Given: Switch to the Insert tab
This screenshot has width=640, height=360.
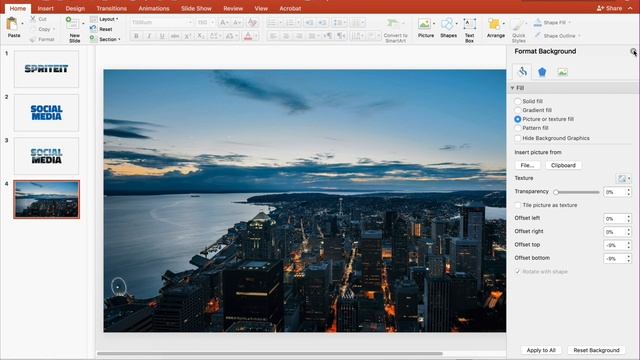Looking at the screenshot, I should click(x=45, y=8).
